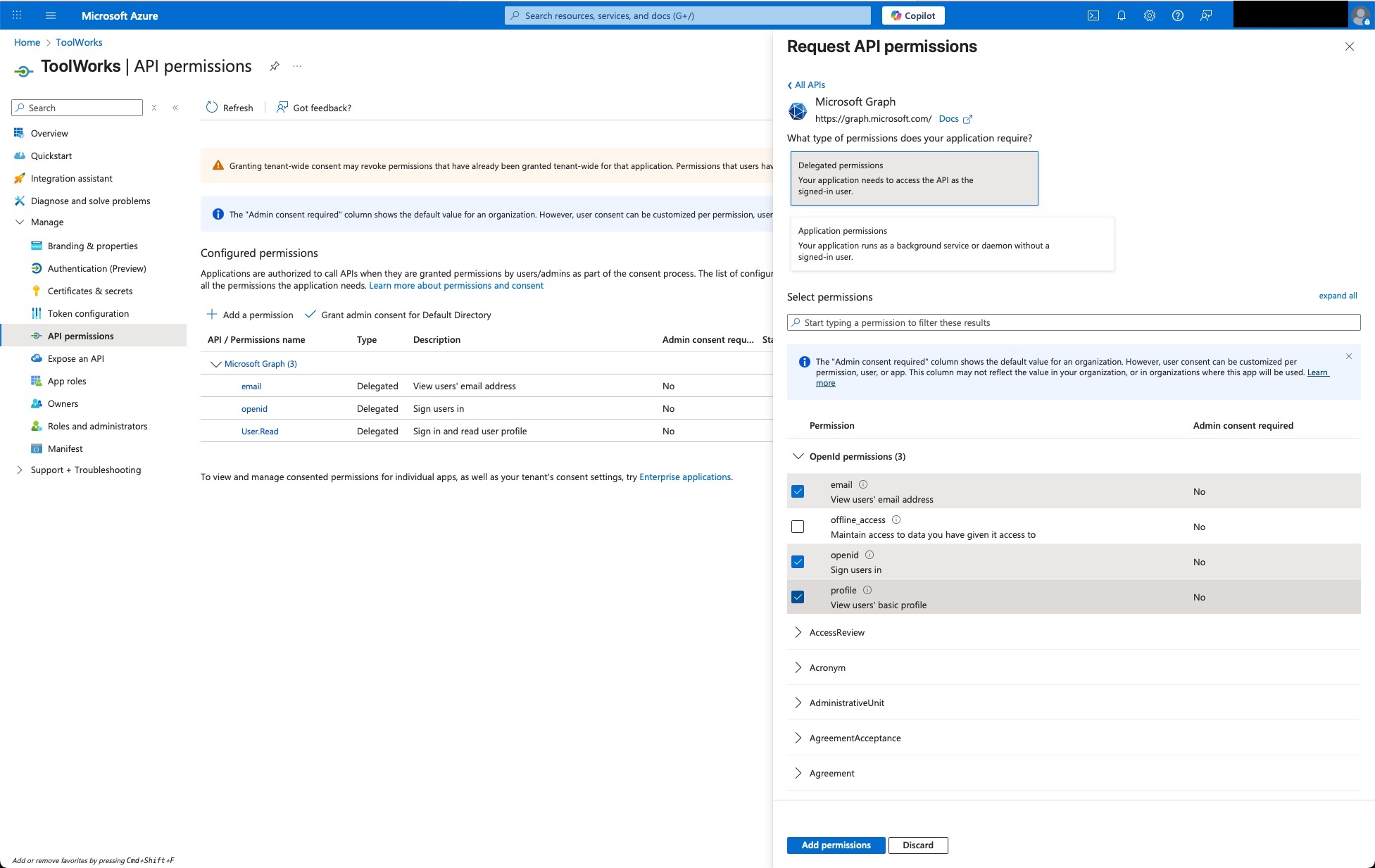Open Azure Cloud Shell terminal
This screenshot has height=868, width=1375.
coord(1093,15)
